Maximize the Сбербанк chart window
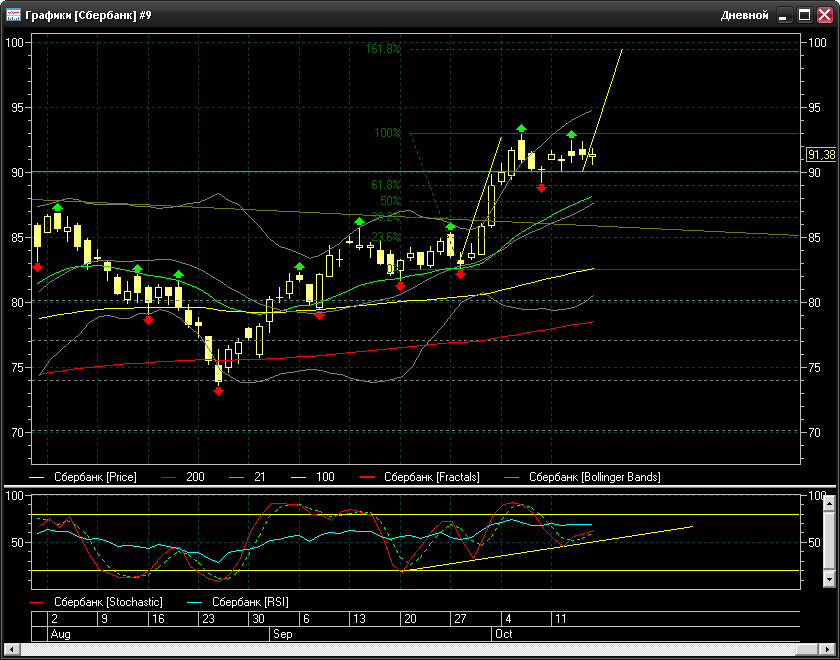Viewport: 840px width, 660px height. pyautogui.click(x=804, y=16)
